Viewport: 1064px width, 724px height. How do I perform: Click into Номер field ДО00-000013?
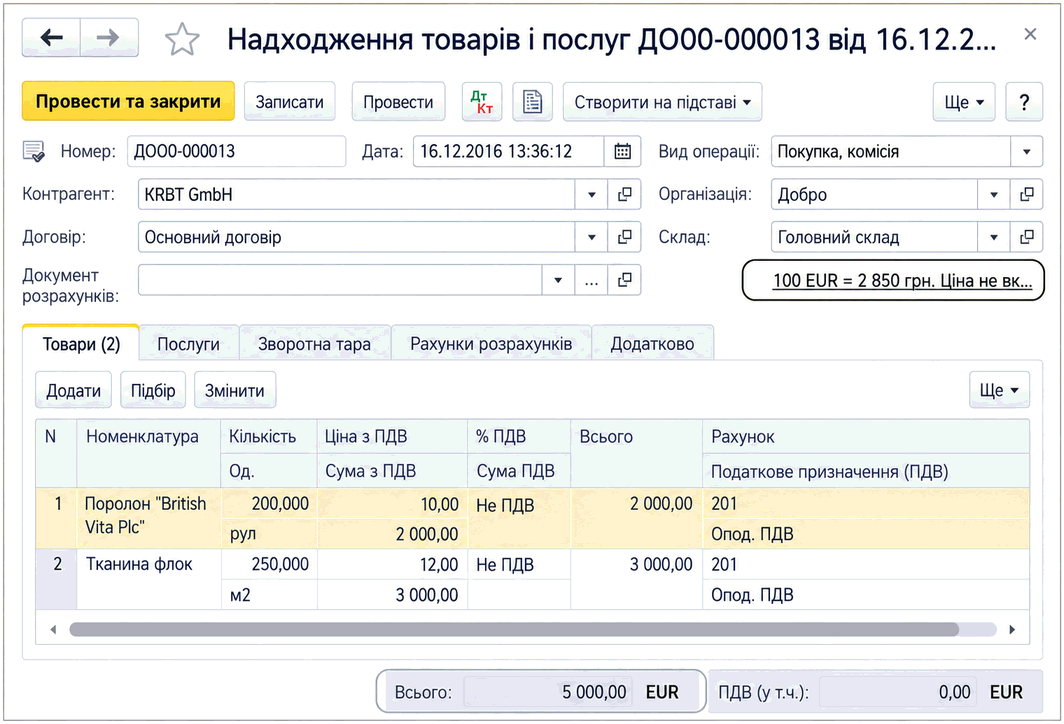click(236, 151)
